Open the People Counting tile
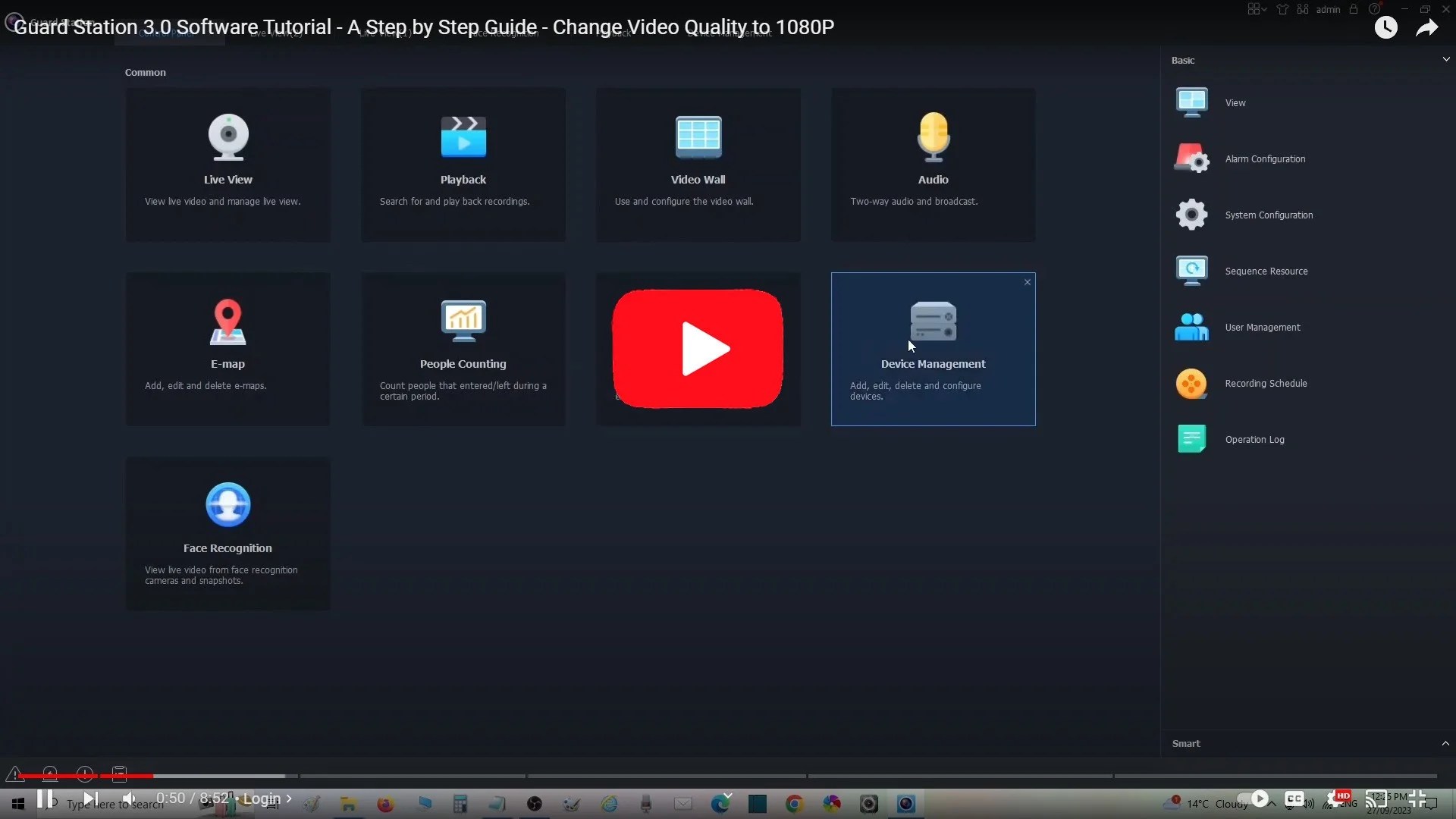 [x=463, y=348]
